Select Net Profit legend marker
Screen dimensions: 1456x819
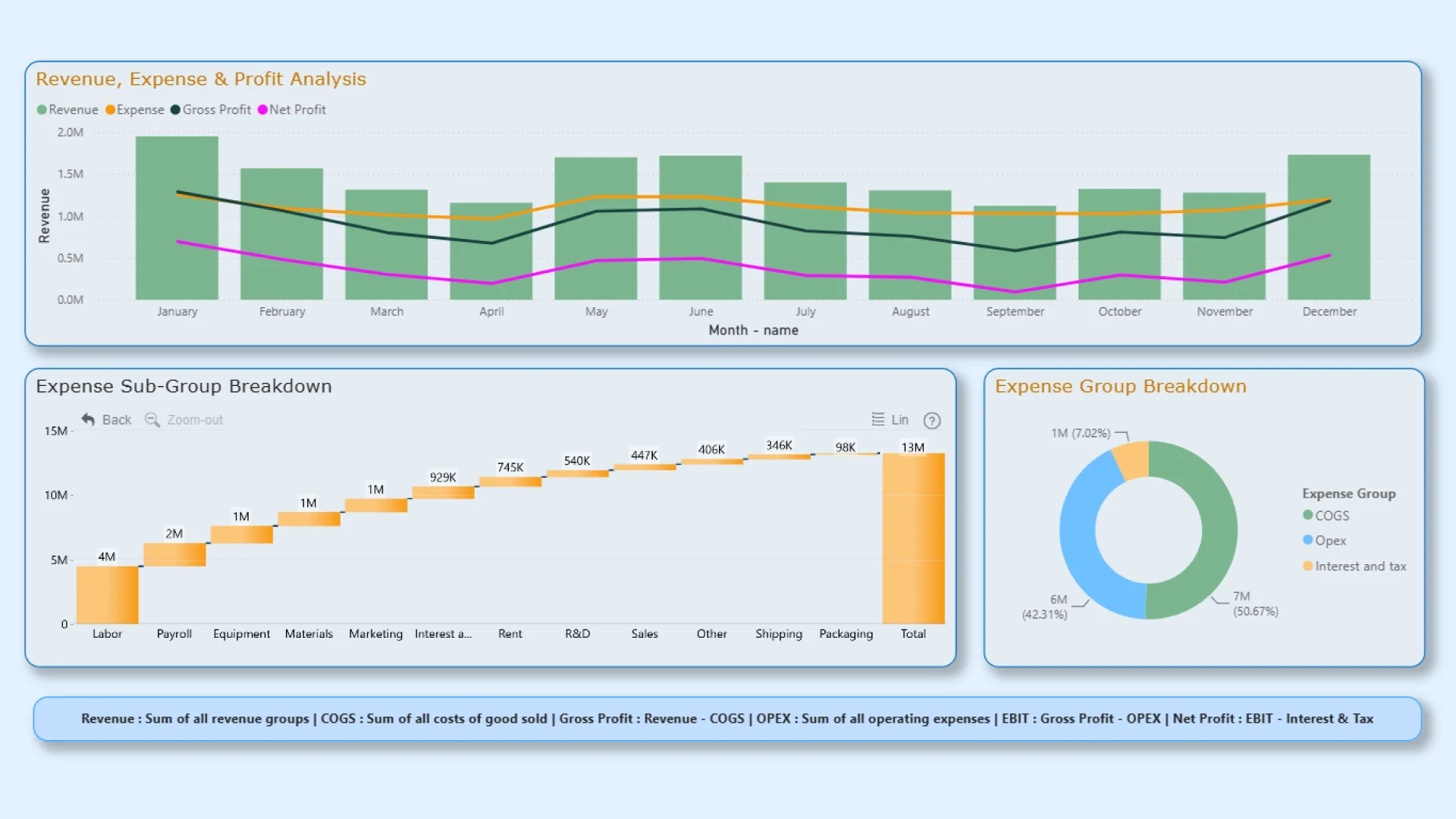[262, 110]
